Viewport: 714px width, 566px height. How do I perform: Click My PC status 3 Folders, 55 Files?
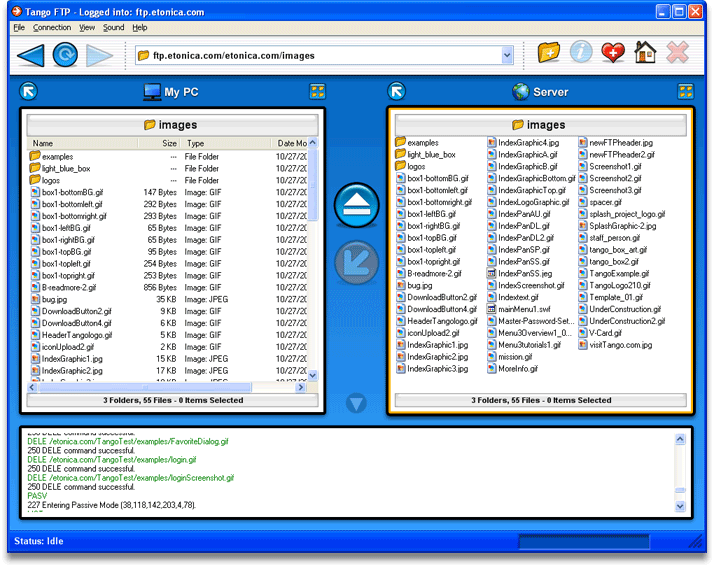173,400
